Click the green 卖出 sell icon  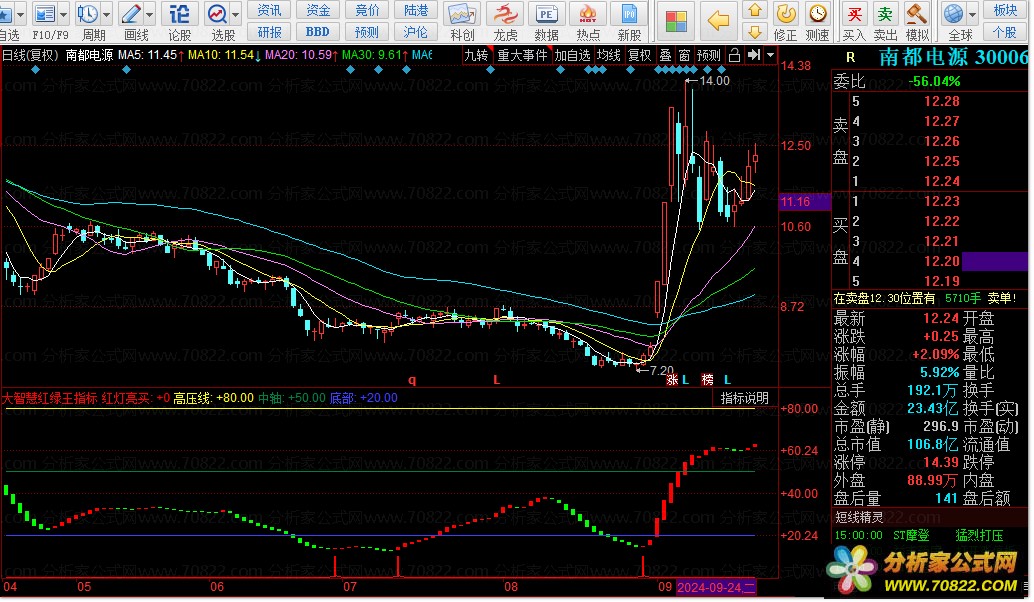click(885, 14)
